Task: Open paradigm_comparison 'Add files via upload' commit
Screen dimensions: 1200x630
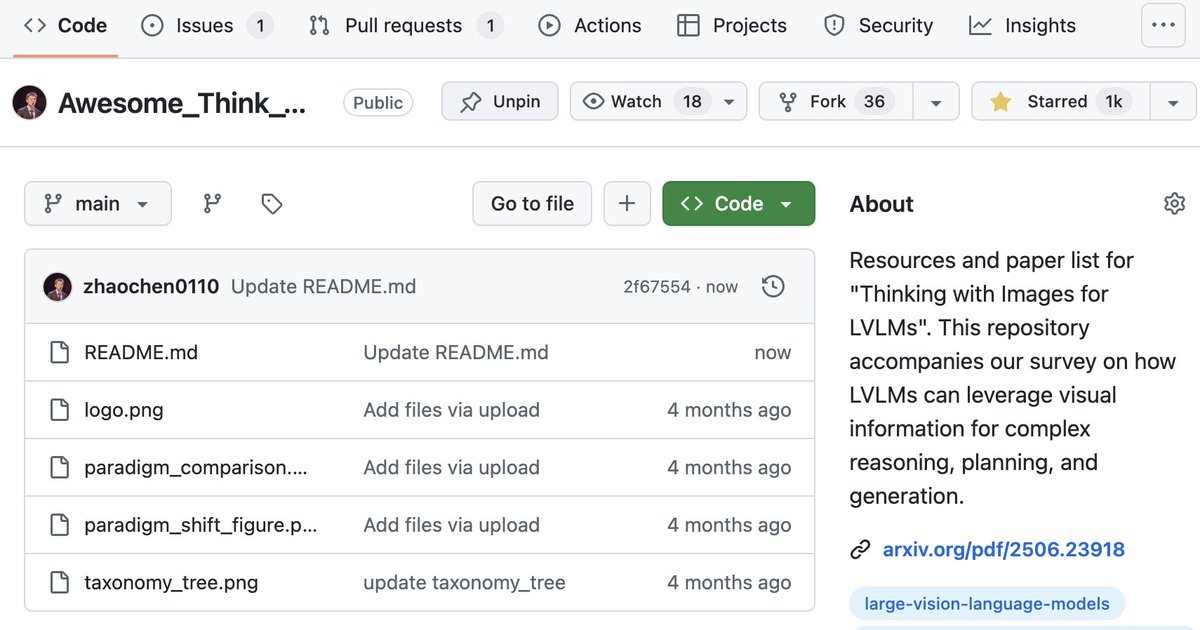Action: coord(451,468)
